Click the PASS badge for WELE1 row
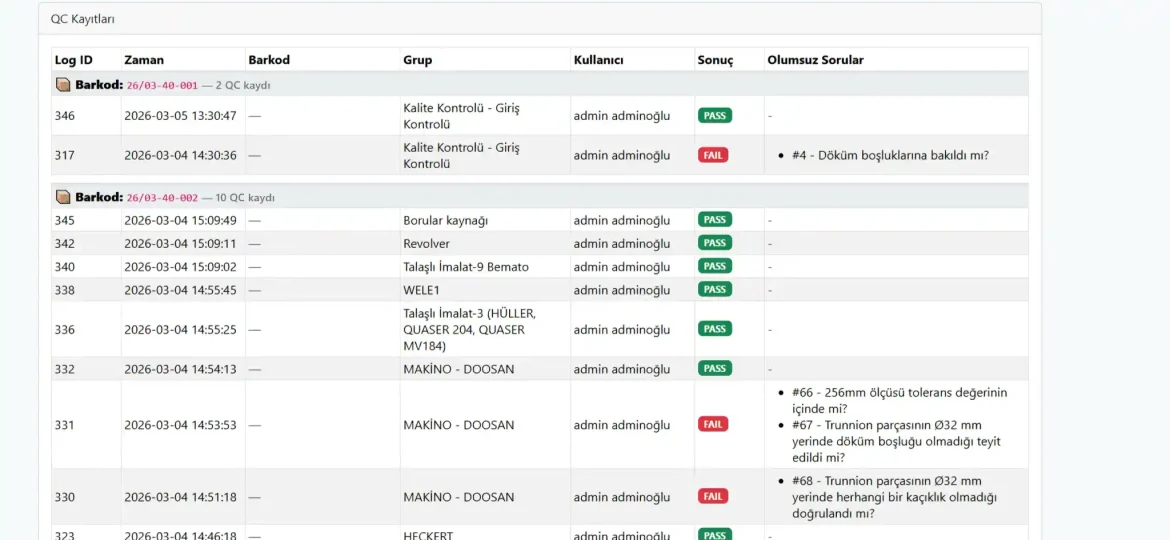Image resolution: width=1170 pixels, height=540 pixels. coord(714,289)
